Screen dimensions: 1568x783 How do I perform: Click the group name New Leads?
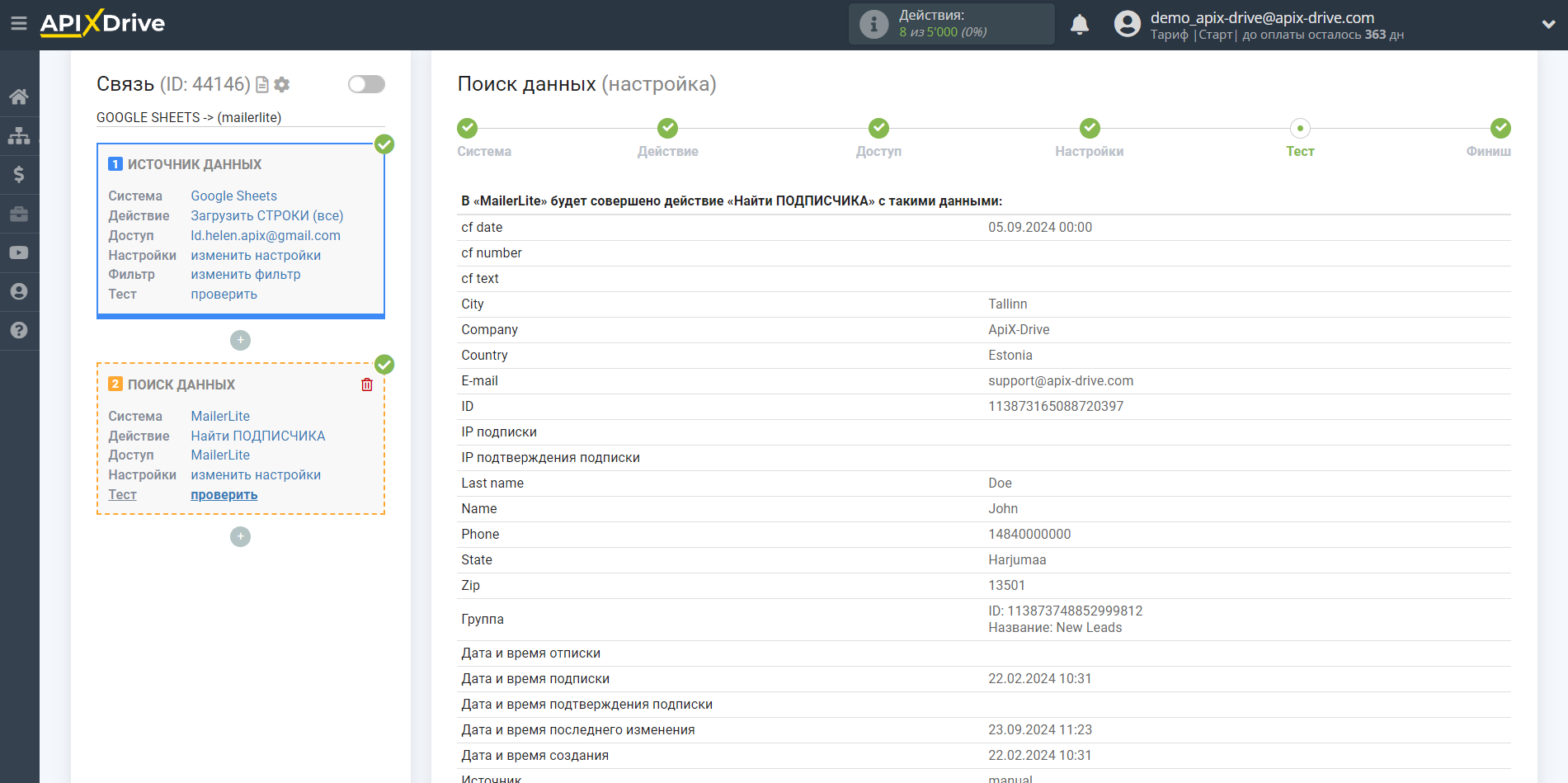point(1089,627)
